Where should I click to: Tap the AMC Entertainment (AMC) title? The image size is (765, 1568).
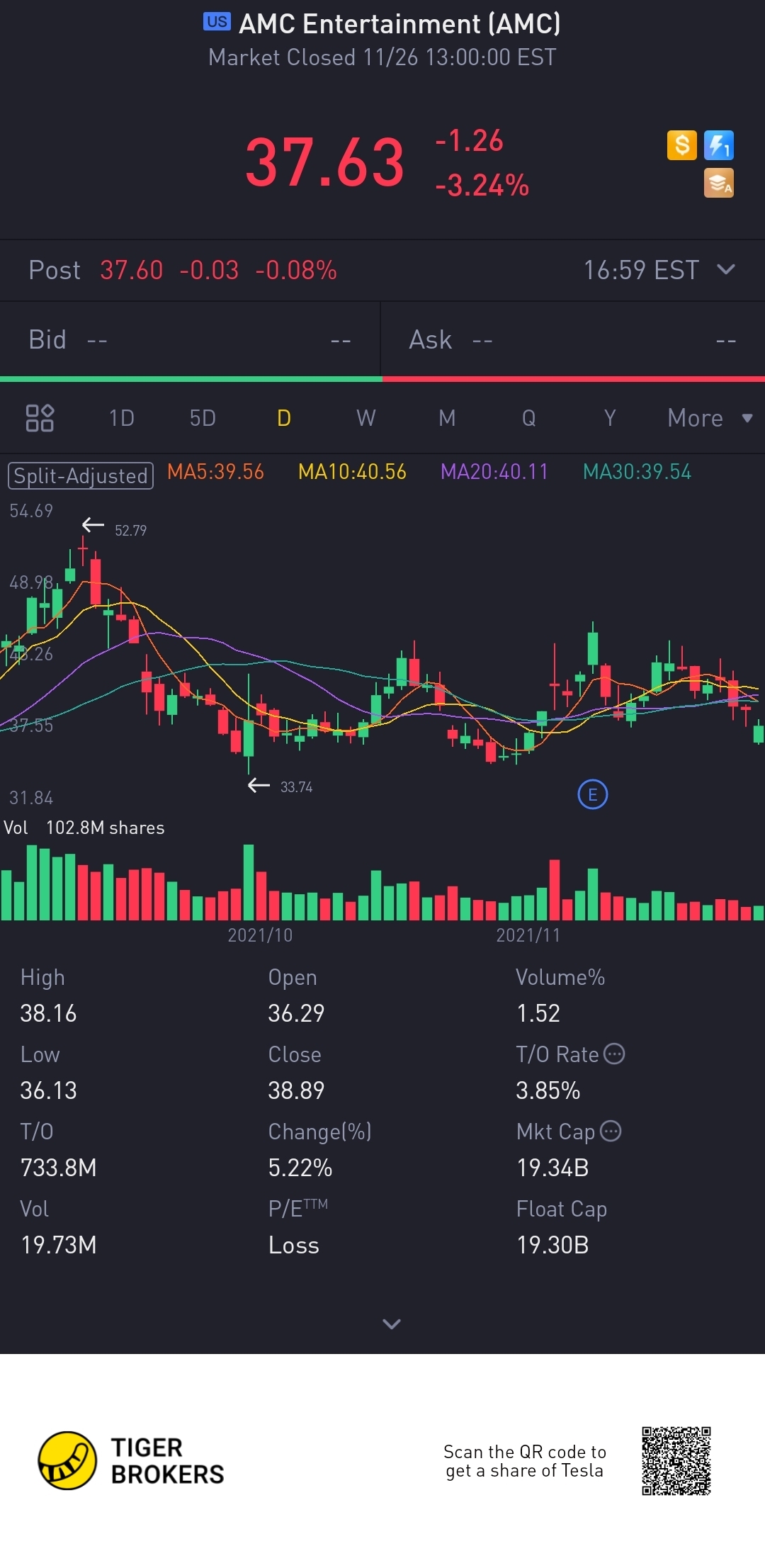pos(399,23)
